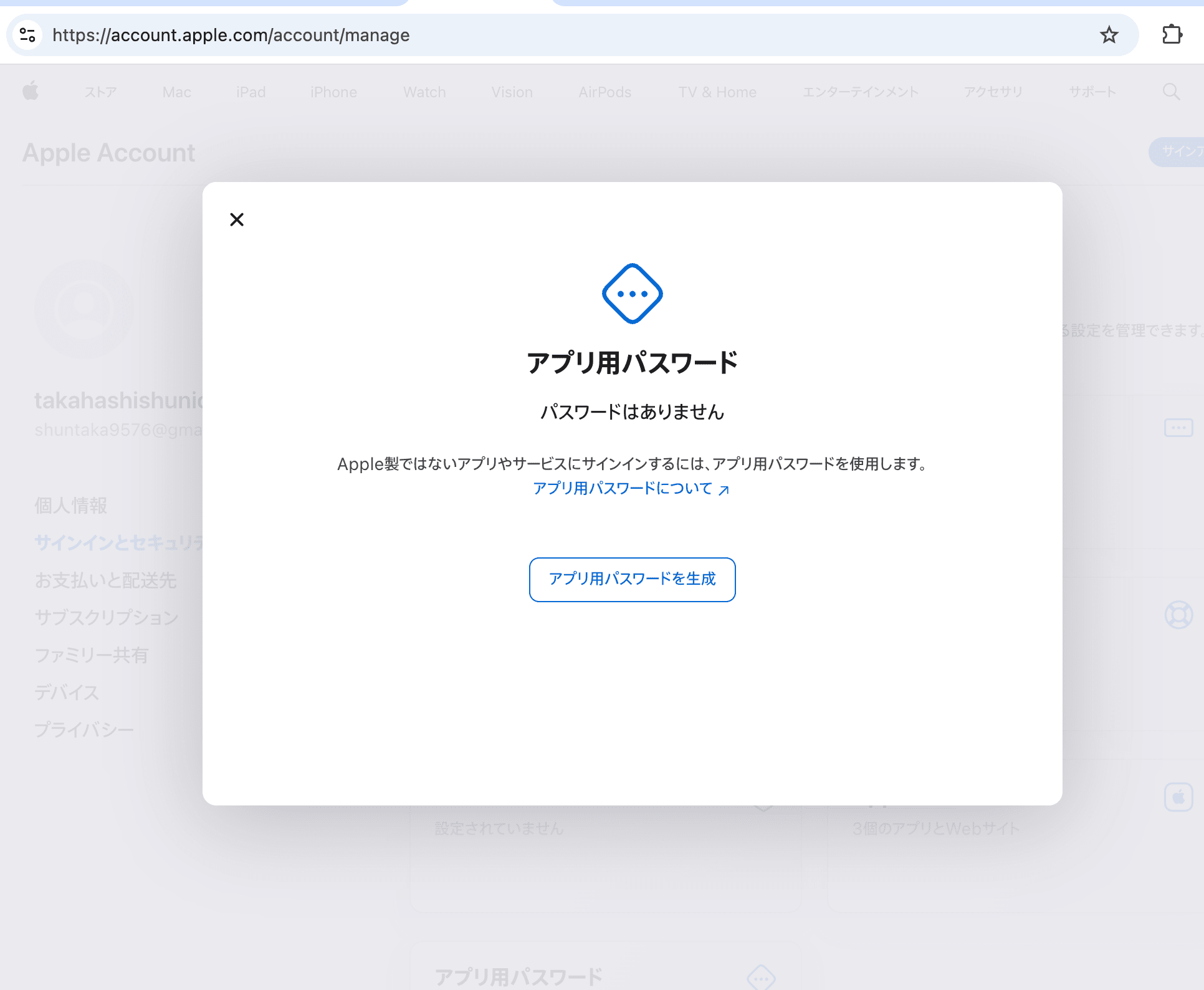Click the external arrow beside アプリ用パスワードについて
1204x990 pixels.
click(724, 490)
